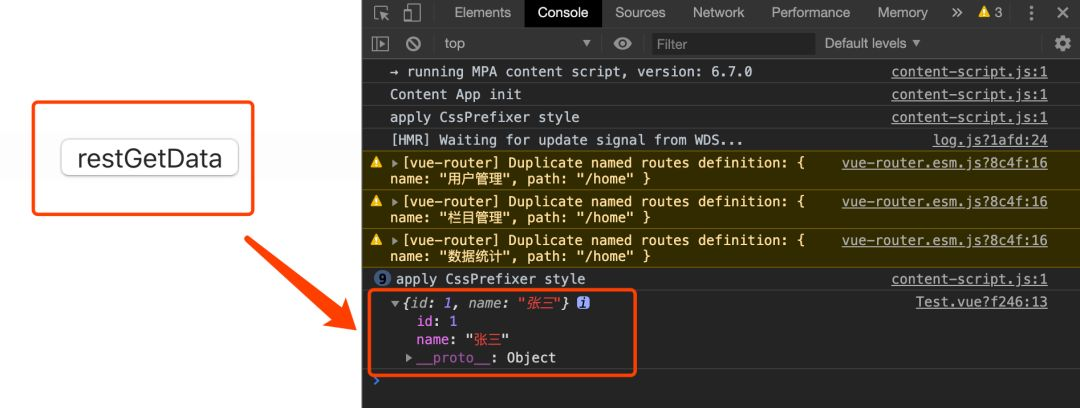
Task: Activate the inspect element picker icon
Action: point(382,12)
